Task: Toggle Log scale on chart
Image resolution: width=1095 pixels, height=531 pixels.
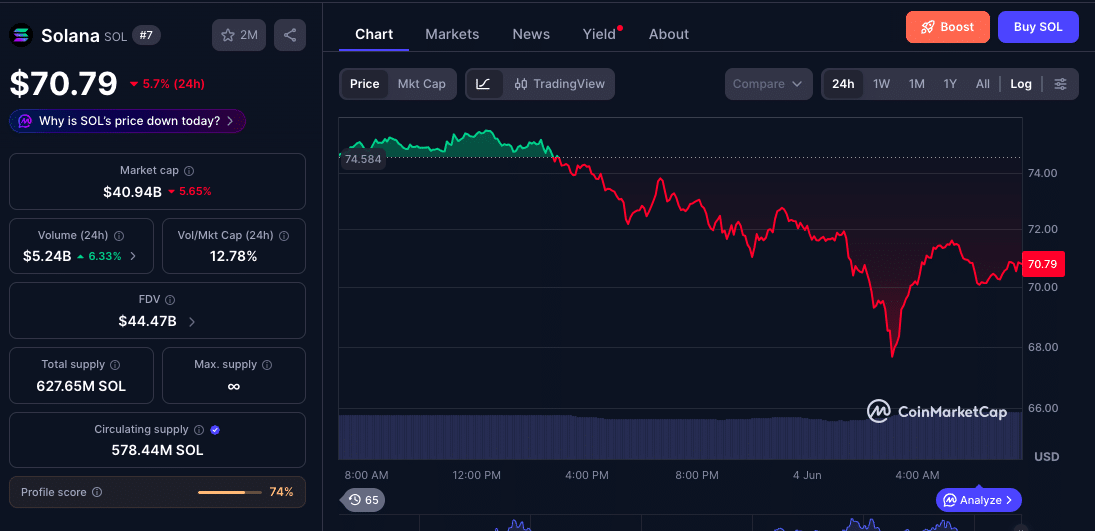Action: tap(1021, 84)
